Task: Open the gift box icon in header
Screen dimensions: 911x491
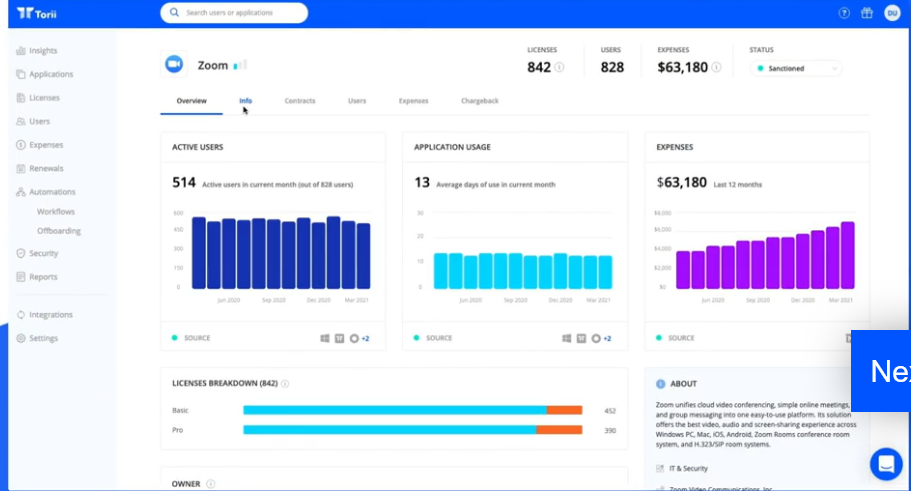Action: point(867,13)
